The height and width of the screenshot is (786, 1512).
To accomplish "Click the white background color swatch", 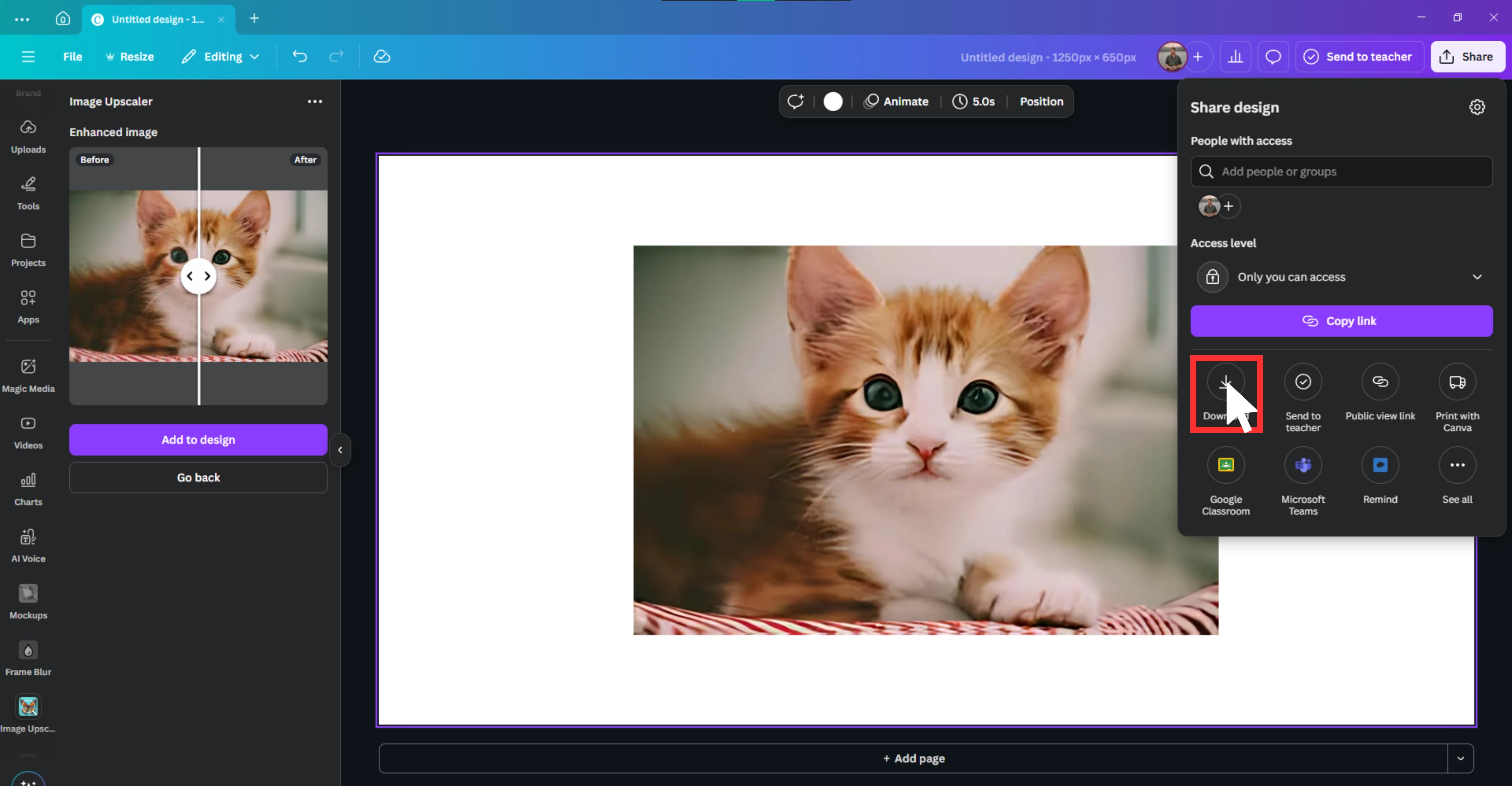I will 832,102.
